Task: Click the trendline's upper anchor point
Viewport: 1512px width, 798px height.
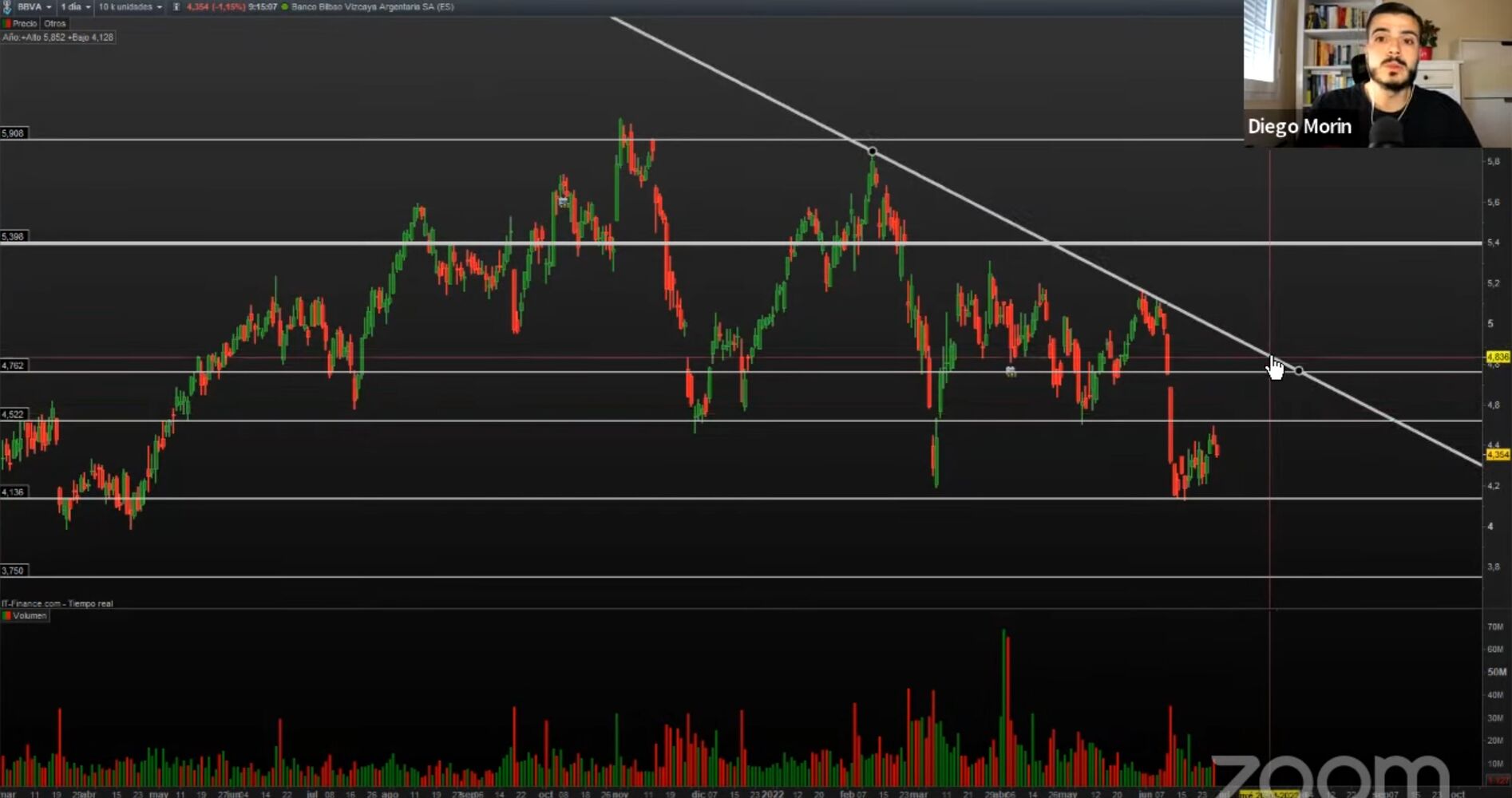Action: coord(873,152)
